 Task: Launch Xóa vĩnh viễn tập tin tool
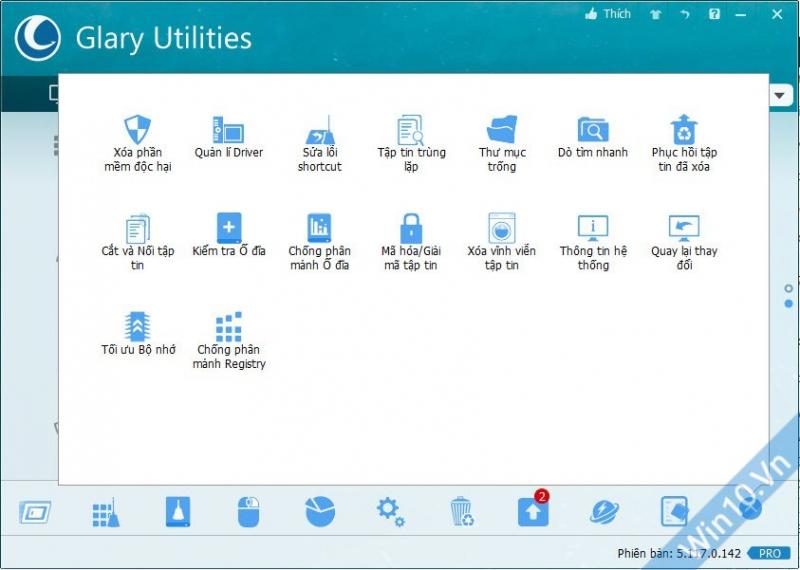[502, 242]
